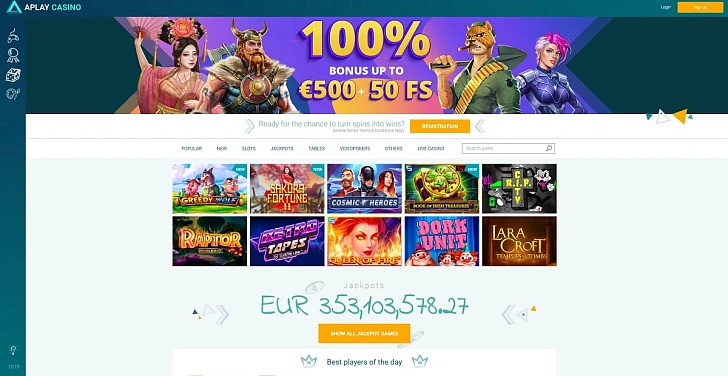Launch the Lara Croft Temples and Tombs game
This screenshot has height=376, width=728.
pyautogui.click(x=519, y=241)
